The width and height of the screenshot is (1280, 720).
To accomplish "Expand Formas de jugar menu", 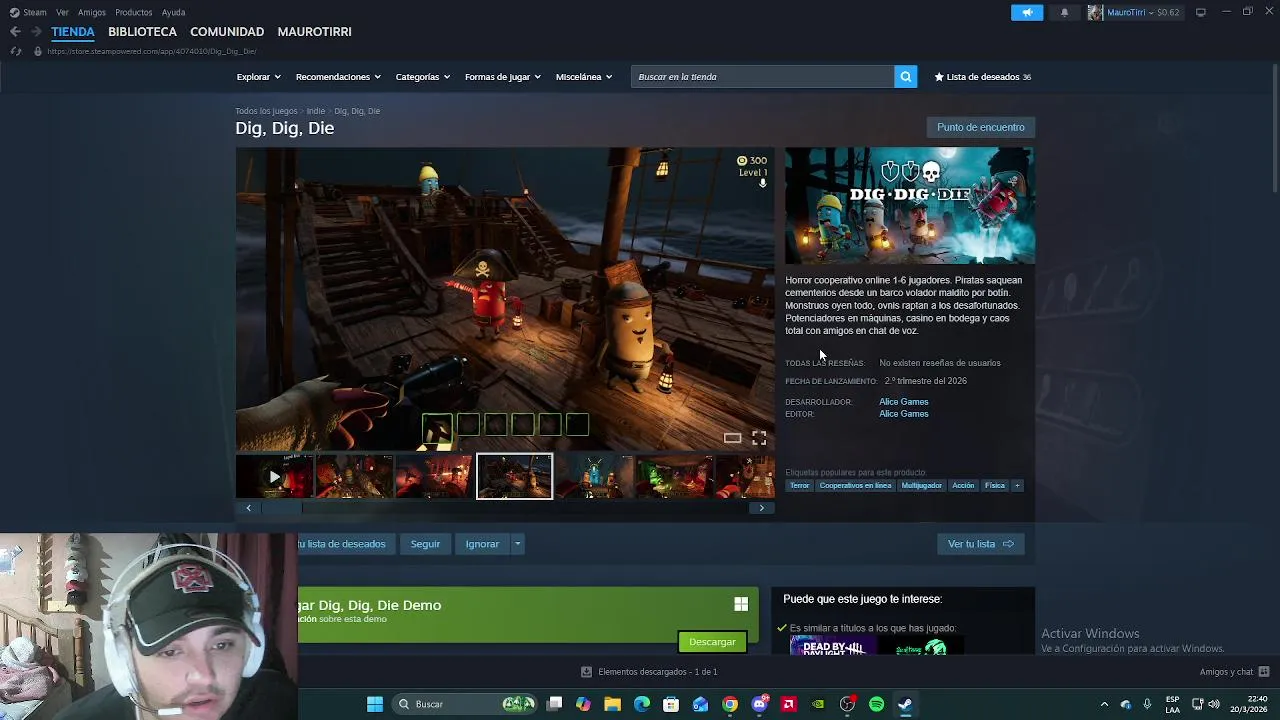I will point(502,77).
